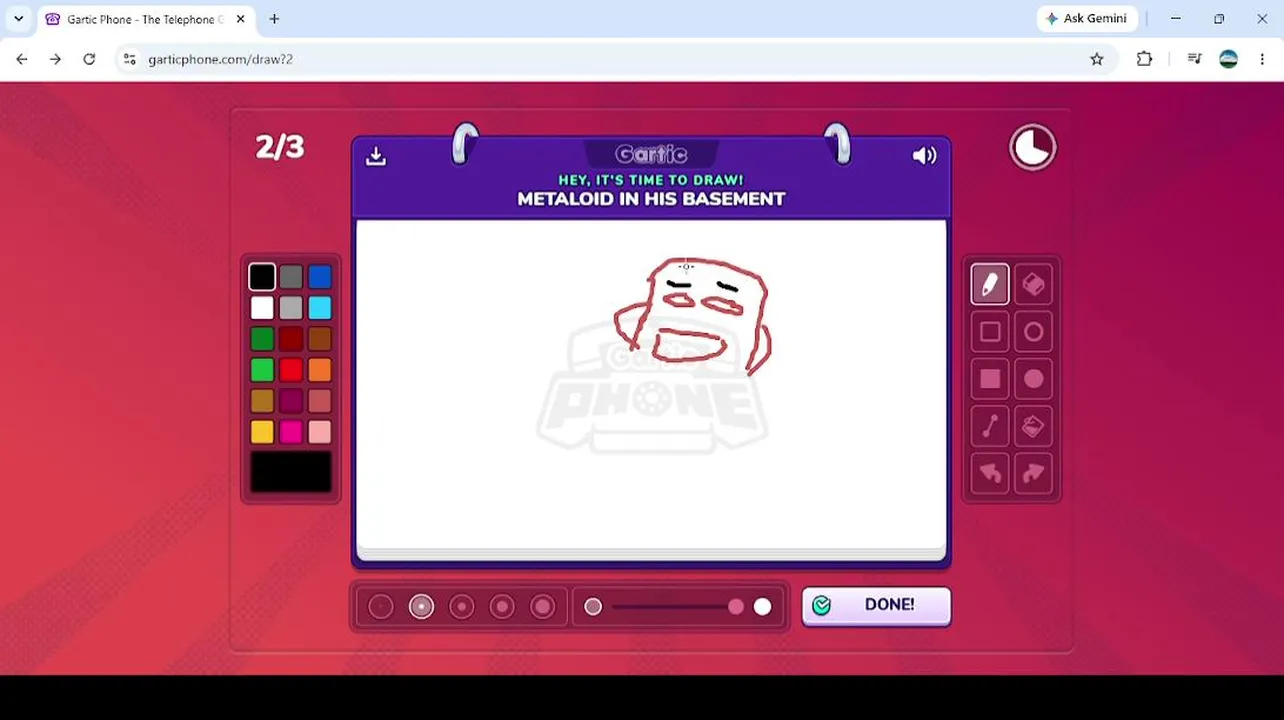Open the Chrome three-dot menu
Viewport: 1284px width, 720px height.
click(x=1262, y=59)
